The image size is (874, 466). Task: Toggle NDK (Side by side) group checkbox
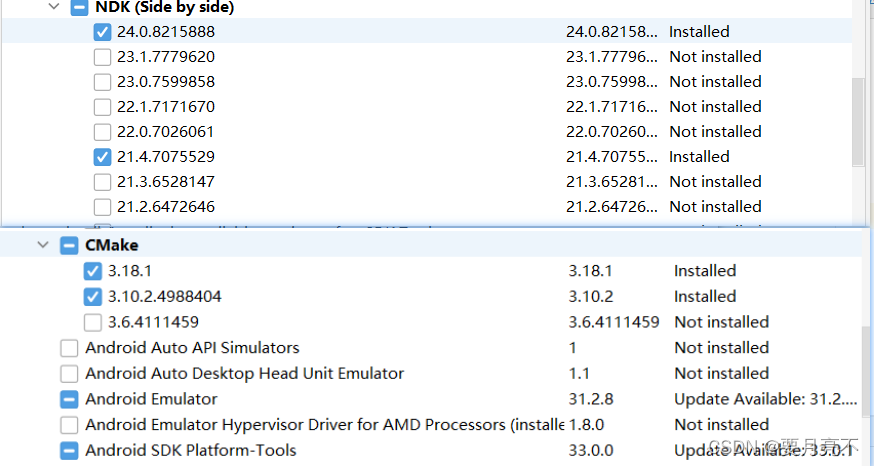click(x=79, y=7)
